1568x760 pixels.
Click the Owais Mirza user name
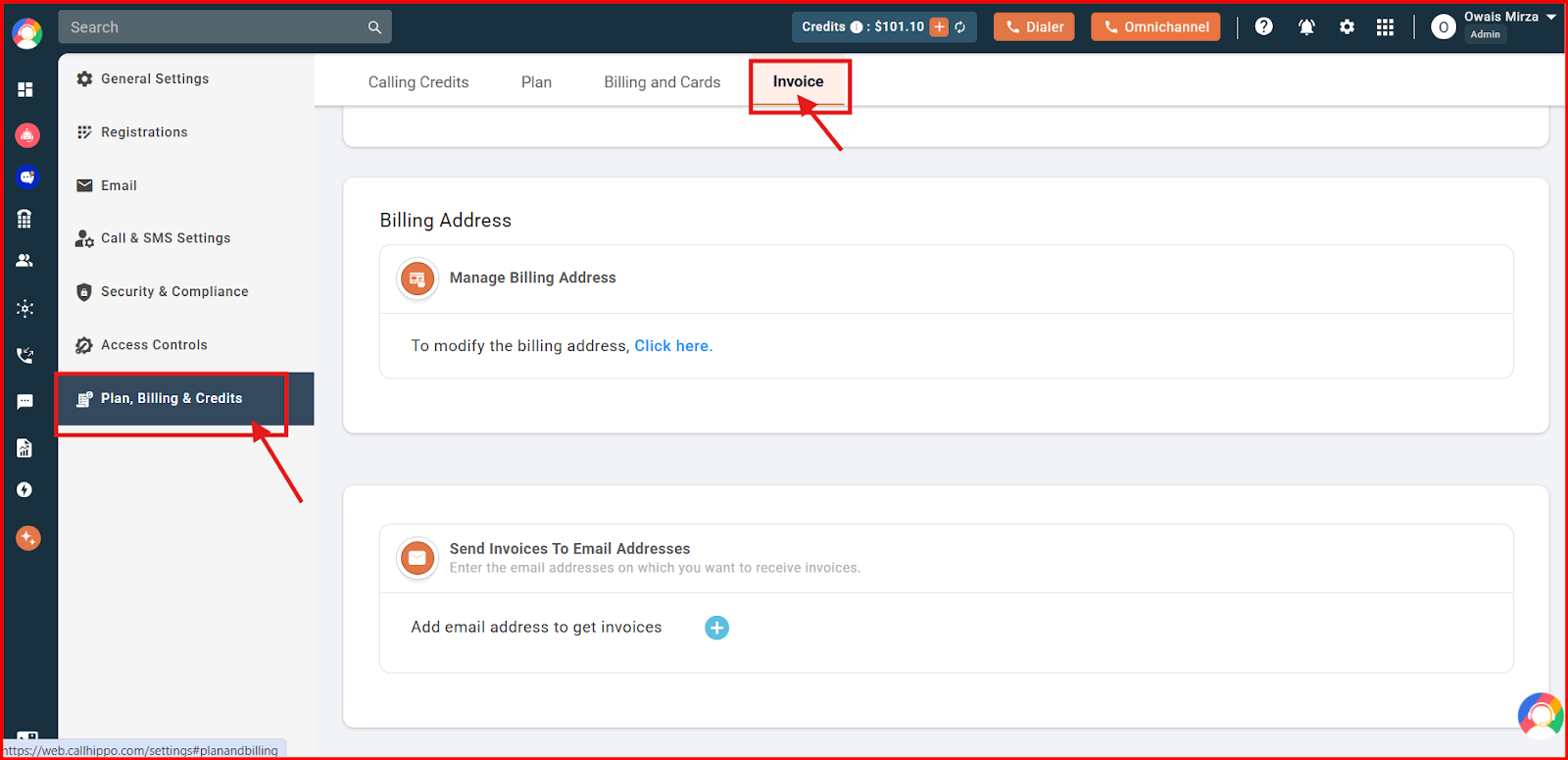1501,17
